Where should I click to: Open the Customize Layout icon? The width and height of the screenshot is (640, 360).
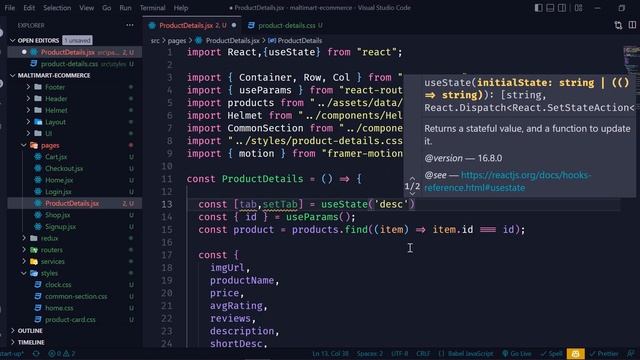tap(578, 8)
